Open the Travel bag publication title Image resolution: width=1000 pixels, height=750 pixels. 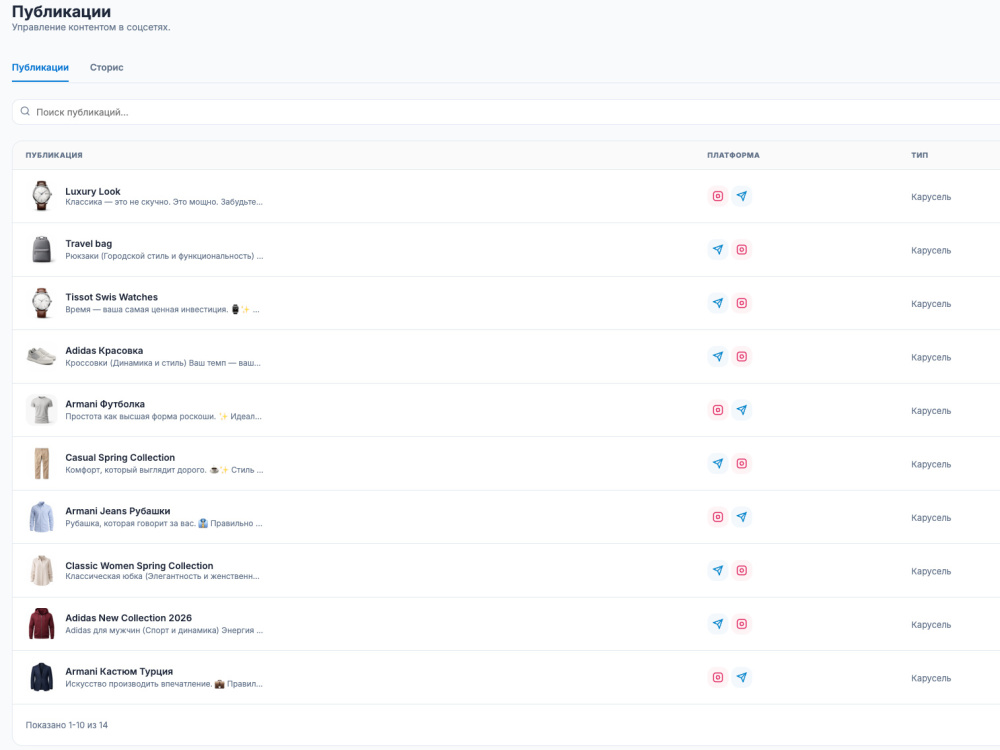pos(89,244)
